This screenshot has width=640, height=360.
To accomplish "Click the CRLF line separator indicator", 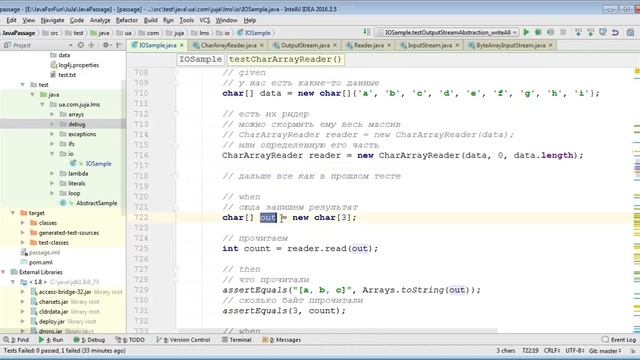I will [551, 351].
